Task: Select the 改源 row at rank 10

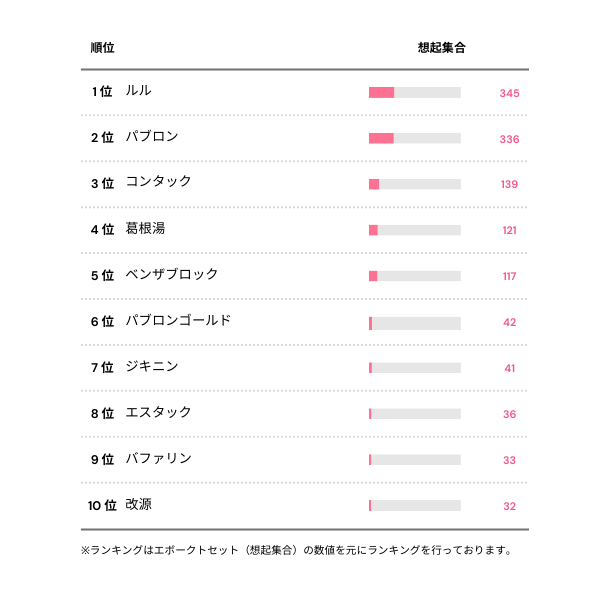Action: [x=139, y=505]
